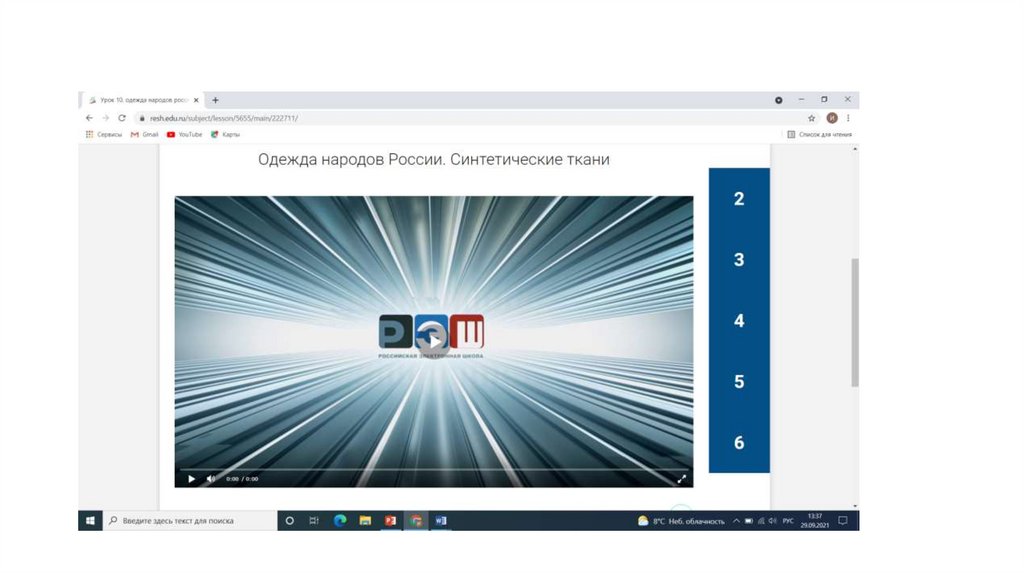Enter fullscreen mode for the video

[x=681, y=479]
